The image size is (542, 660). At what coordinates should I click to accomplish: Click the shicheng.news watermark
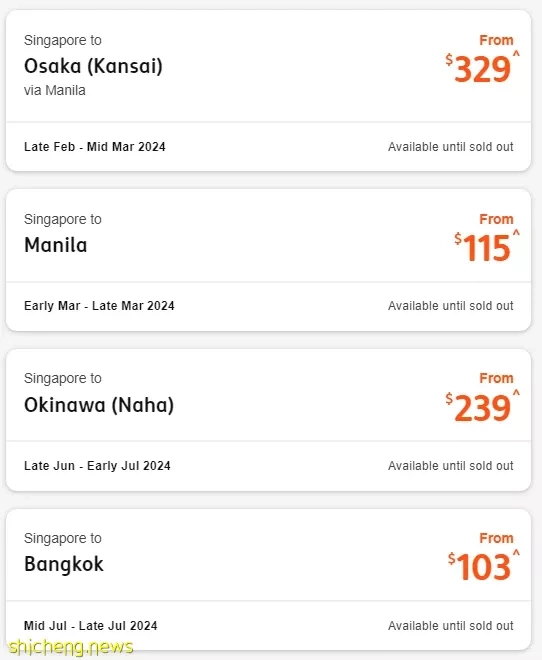point(71,647)
